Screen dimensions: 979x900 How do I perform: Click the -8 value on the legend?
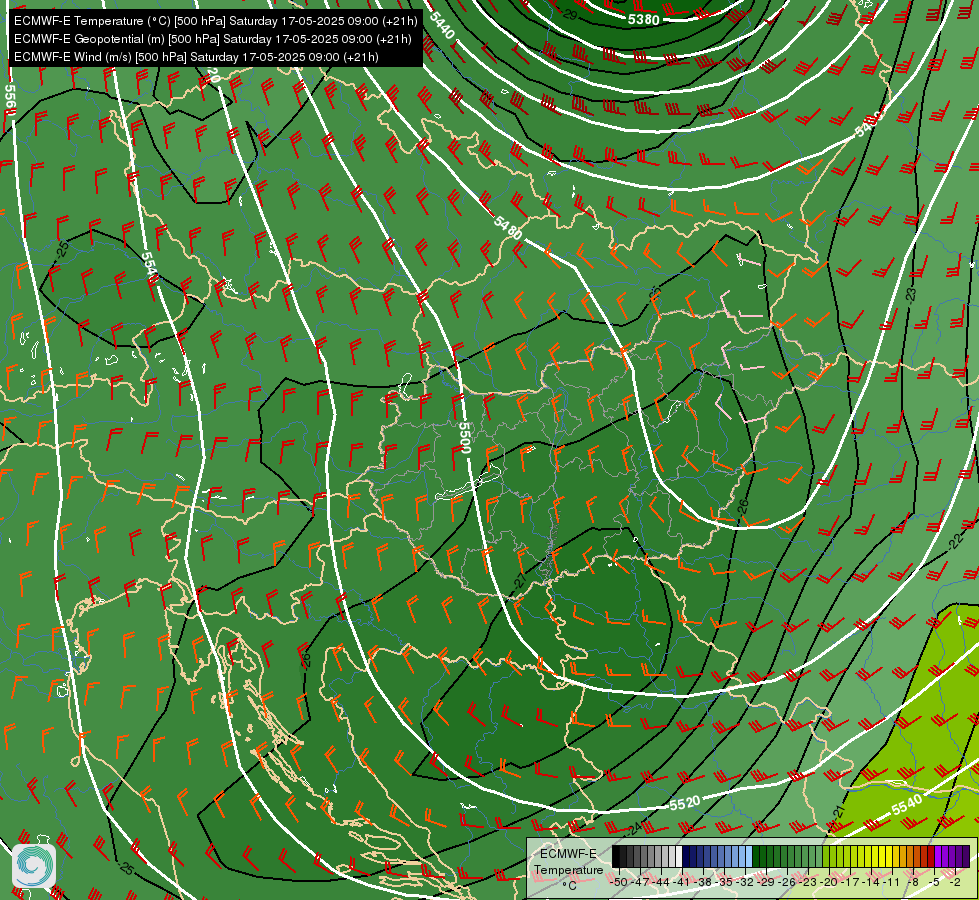point(913,882)
